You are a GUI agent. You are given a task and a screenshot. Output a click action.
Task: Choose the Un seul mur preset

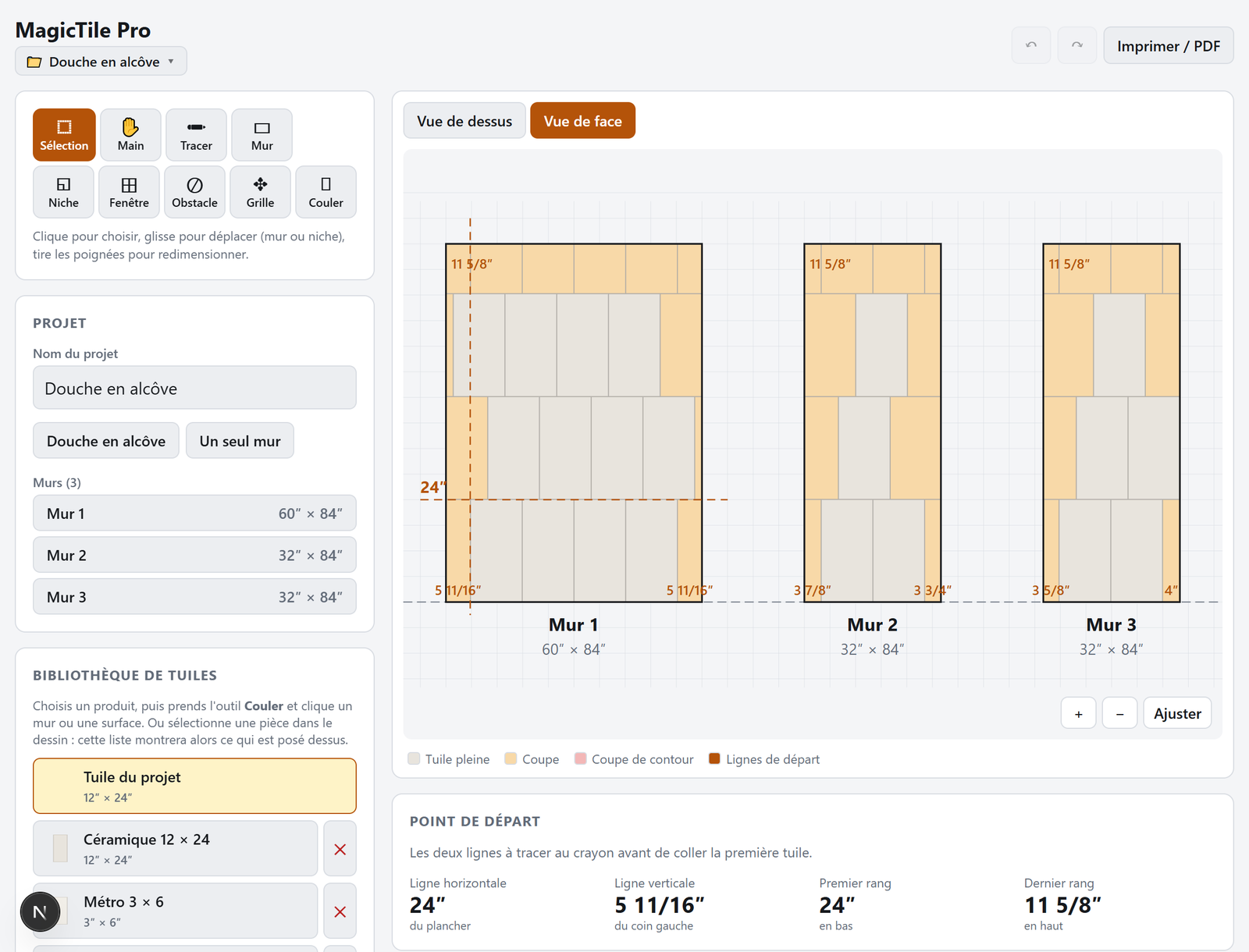point(240,441)
